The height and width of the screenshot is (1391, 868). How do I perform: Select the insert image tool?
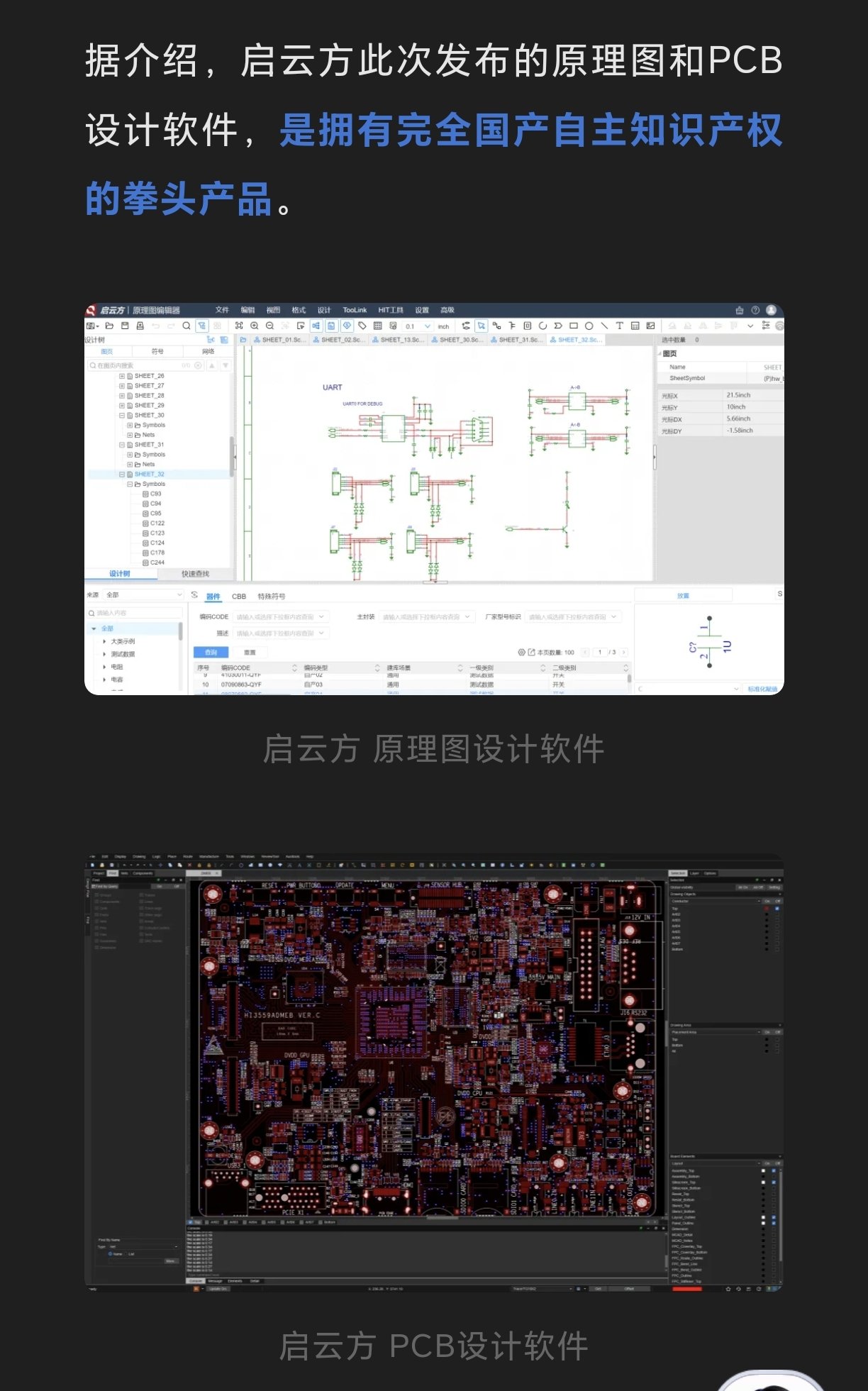click(650, 326)
